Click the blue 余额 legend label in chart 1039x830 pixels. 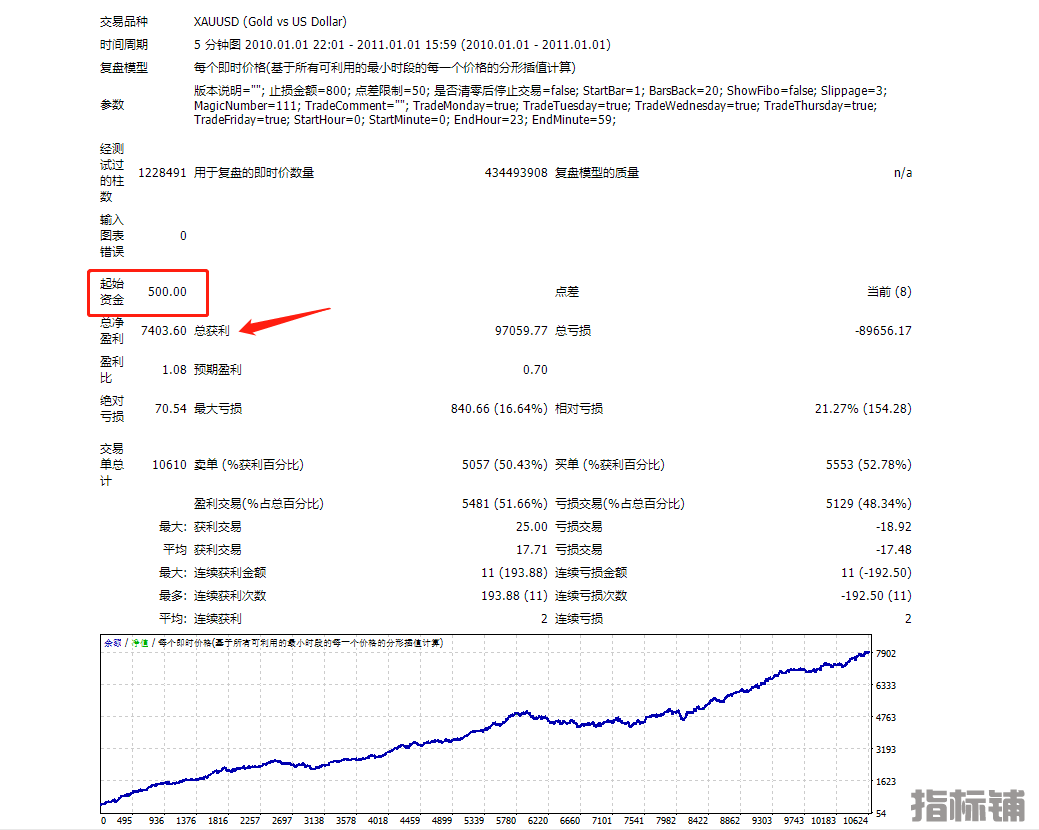(x=112, y=643)
